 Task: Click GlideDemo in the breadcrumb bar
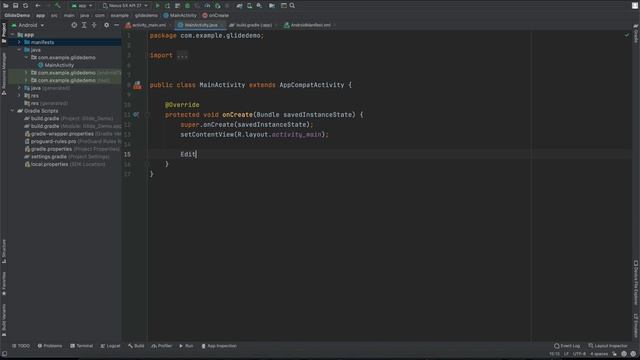17,16
